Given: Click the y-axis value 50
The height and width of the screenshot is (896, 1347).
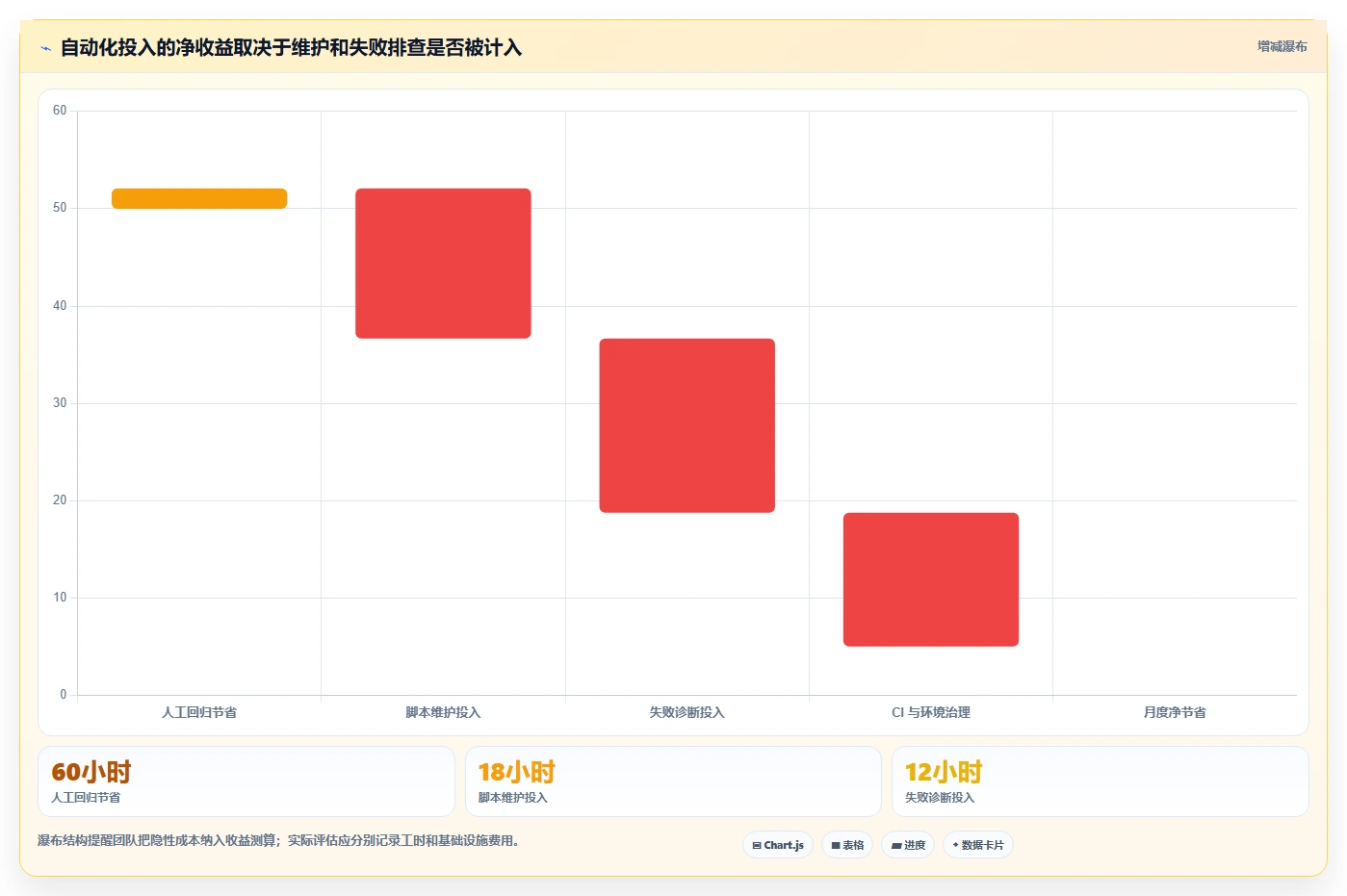Looking at the screenshot, I should point(60,208).
